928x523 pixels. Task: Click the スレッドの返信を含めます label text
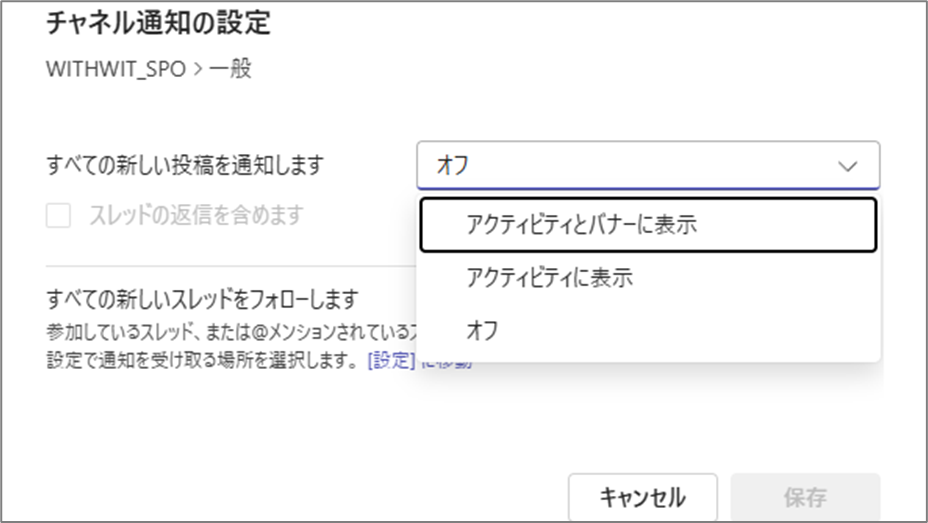(195, 214)
